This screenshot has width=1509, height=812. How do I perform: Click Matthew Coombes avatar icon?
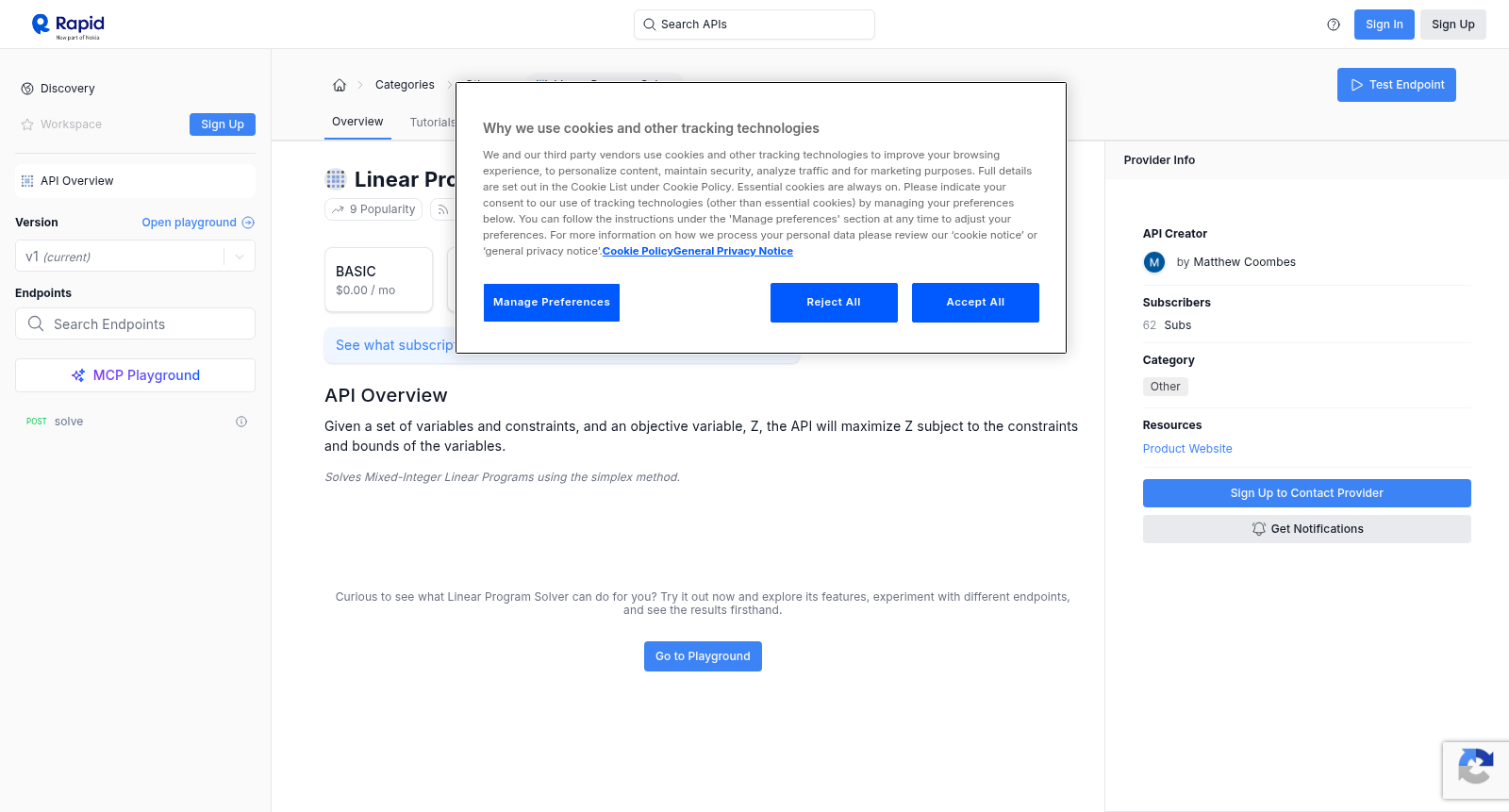(x=1154, y=262)
